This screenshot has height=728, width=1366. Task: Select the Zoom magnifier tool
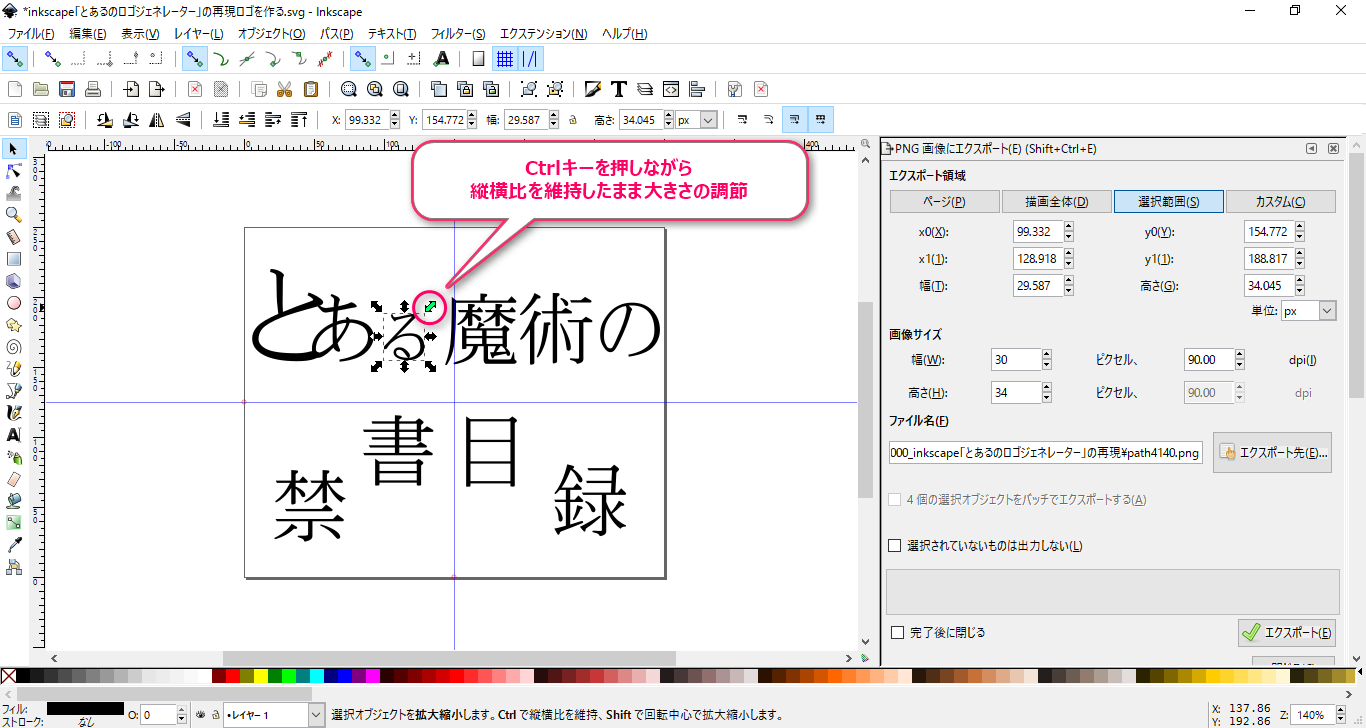pyautogui.click(x=14, y=215)
